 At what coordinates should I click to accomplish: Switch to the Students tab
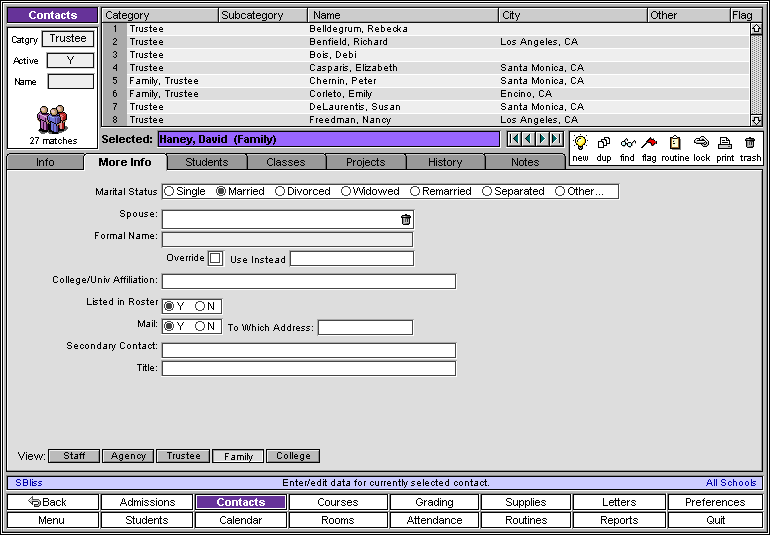point(207,162)
